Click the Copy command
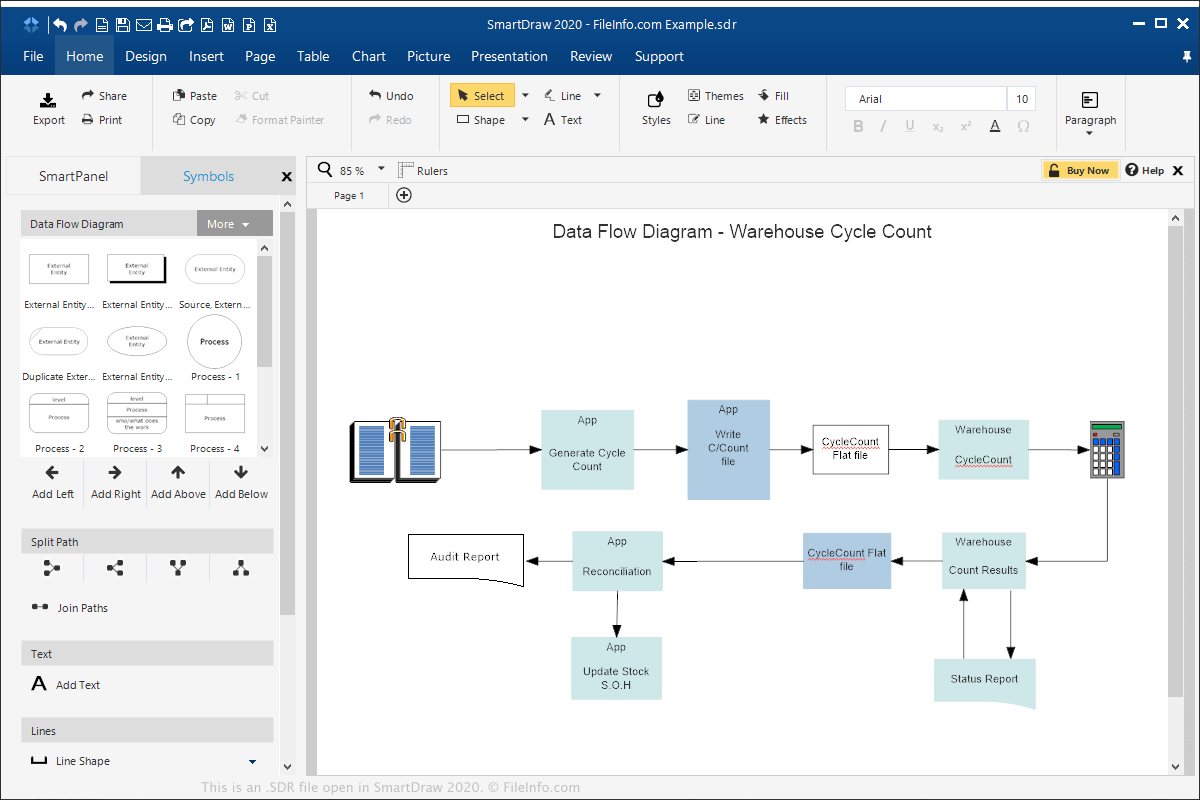Image resolution: width=1200 pixels, height=800 pixels. (x=194, y=120)
